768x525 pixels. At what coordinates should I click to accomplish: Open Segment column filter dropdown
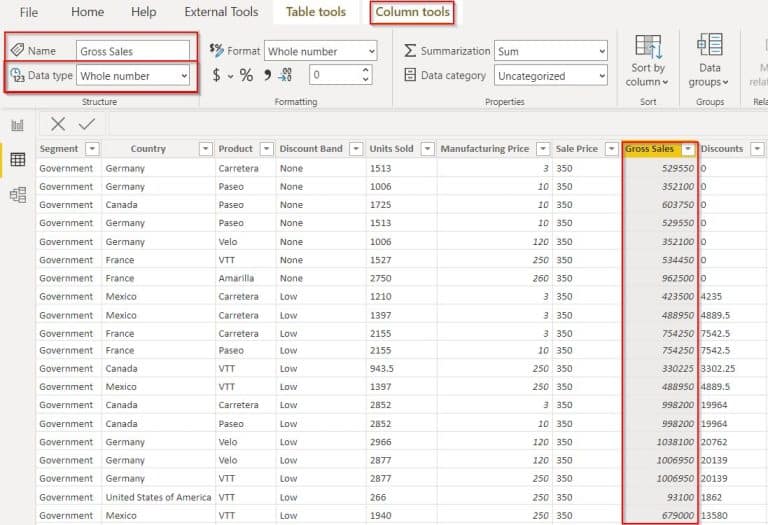tap(92, 148)
